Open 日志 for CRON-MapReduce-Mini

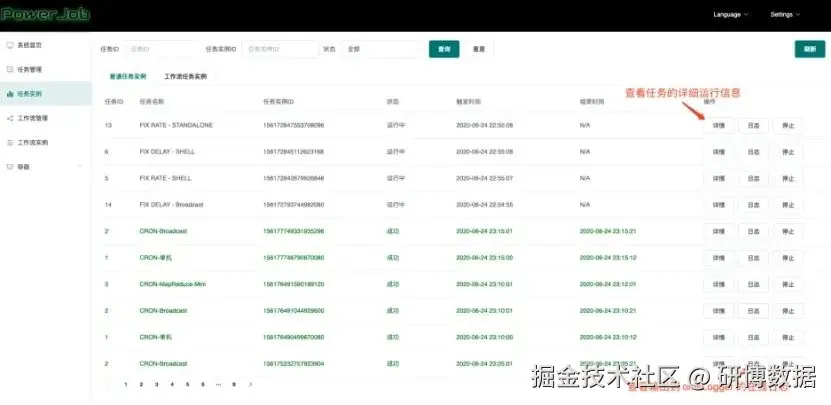pyautogui.click(x=753, y=285)
